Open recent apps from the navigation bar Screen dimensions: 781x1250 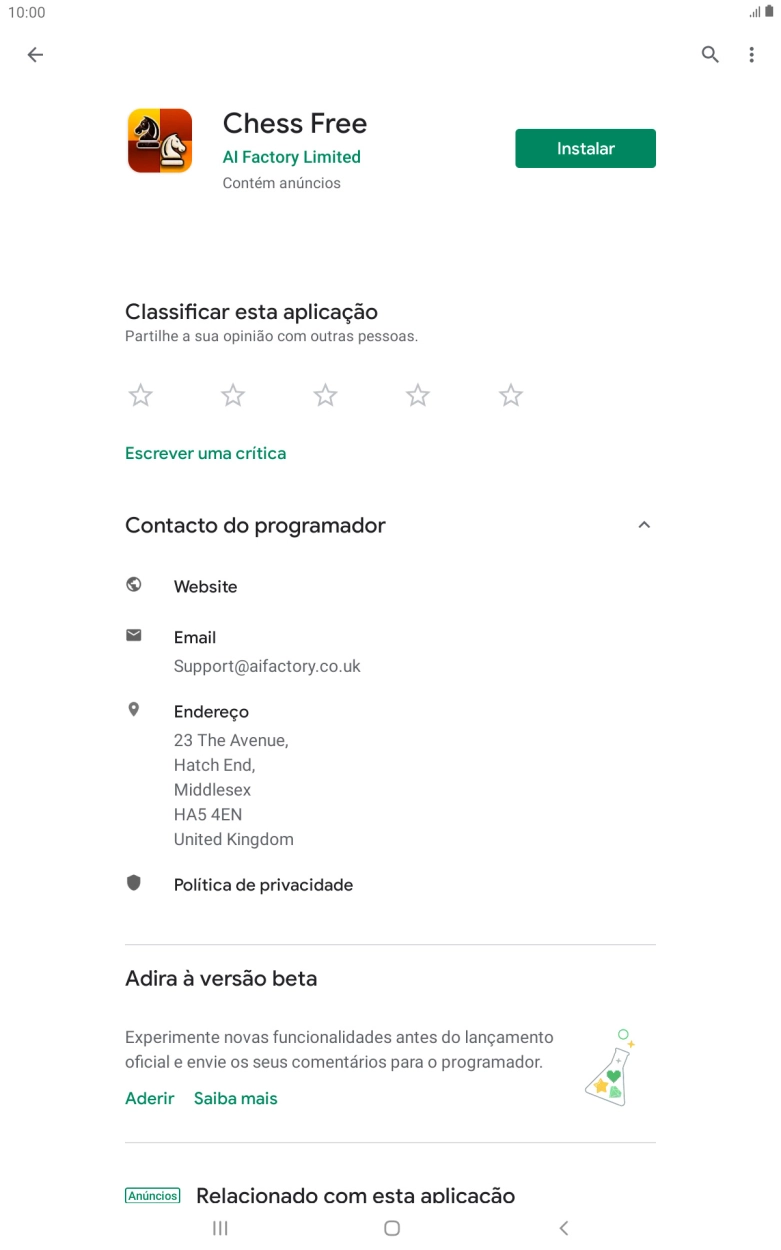(219, 1227)
